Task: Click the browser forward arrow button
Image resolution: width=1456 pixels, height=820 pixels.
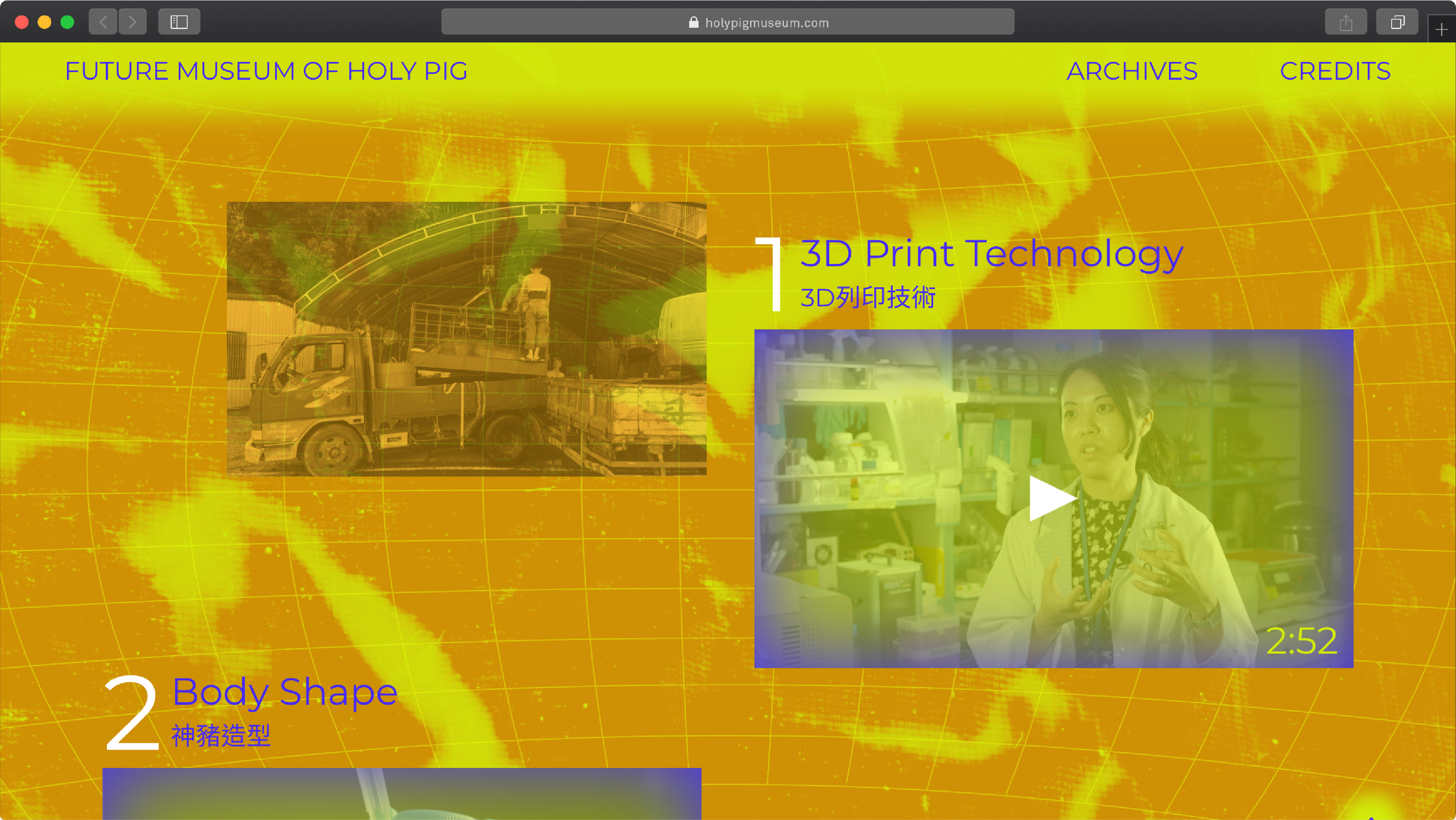Action: (132, 22)
